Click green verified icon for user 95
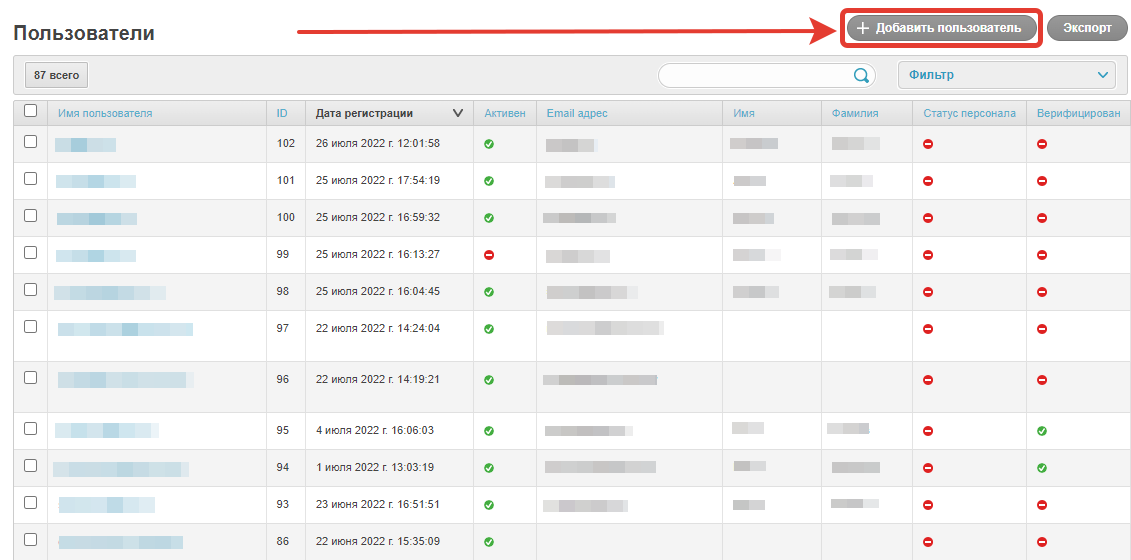Viewport: 1131px width, 560px height. pyautogui.click(x=1042, y=431)
